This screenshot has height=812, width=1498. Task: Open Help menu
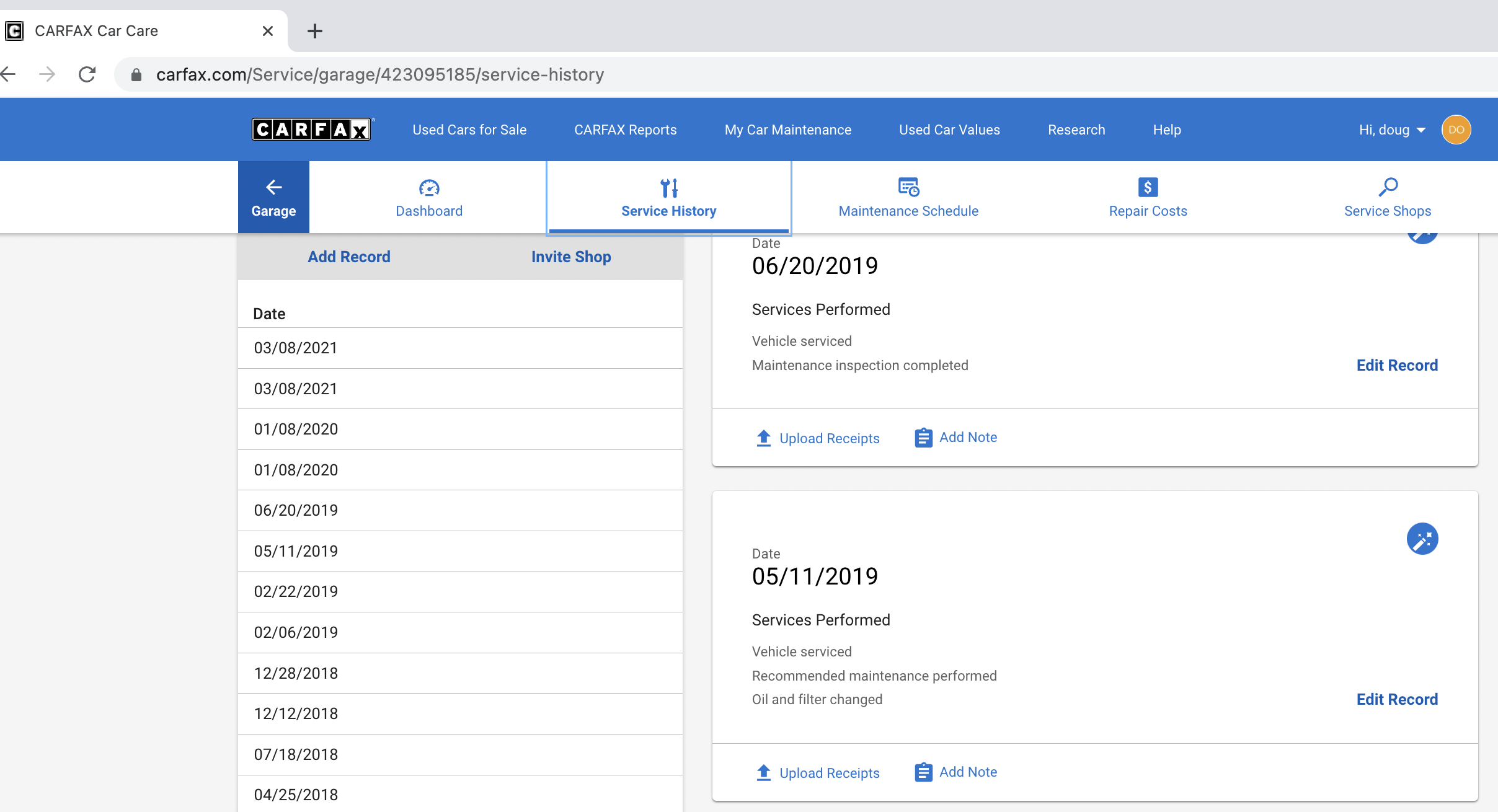[x=1167, y=130]
